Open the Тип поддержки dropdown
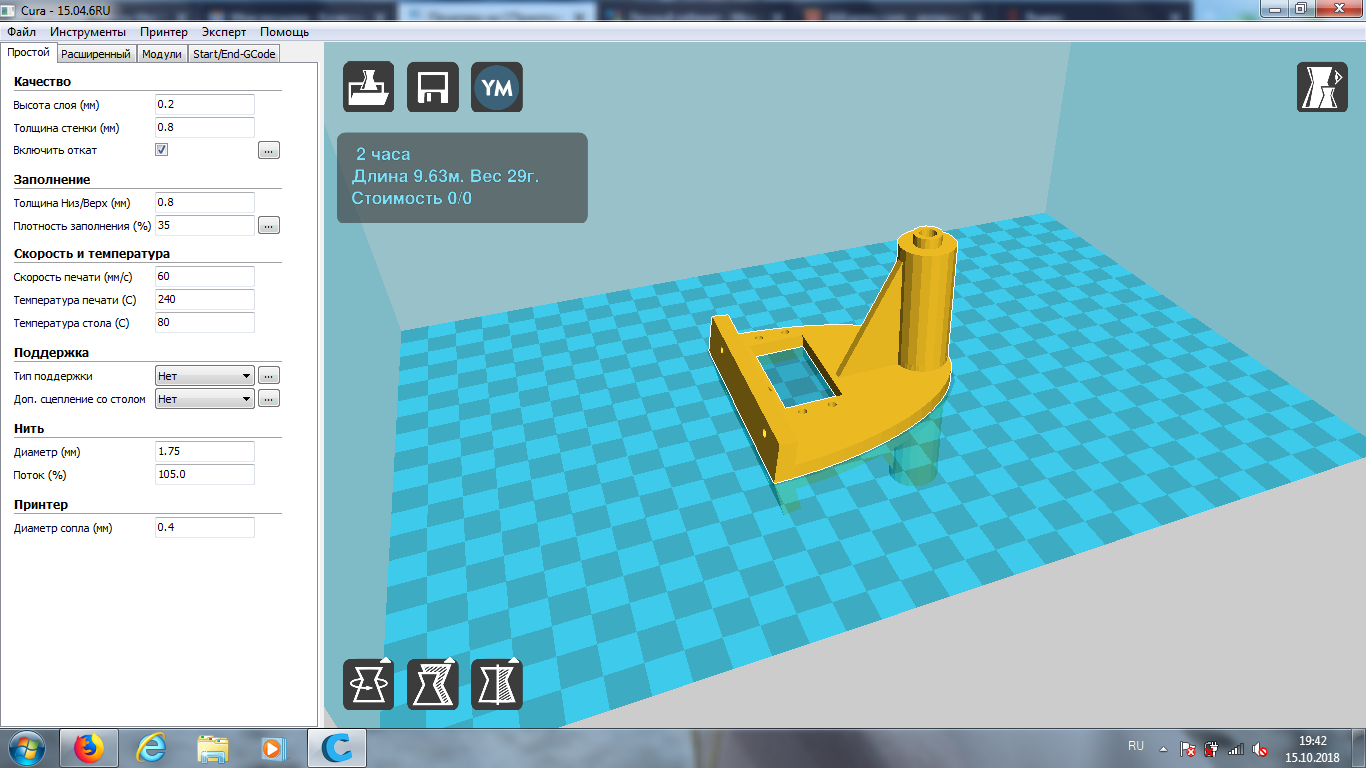 (x=205, y=376)
